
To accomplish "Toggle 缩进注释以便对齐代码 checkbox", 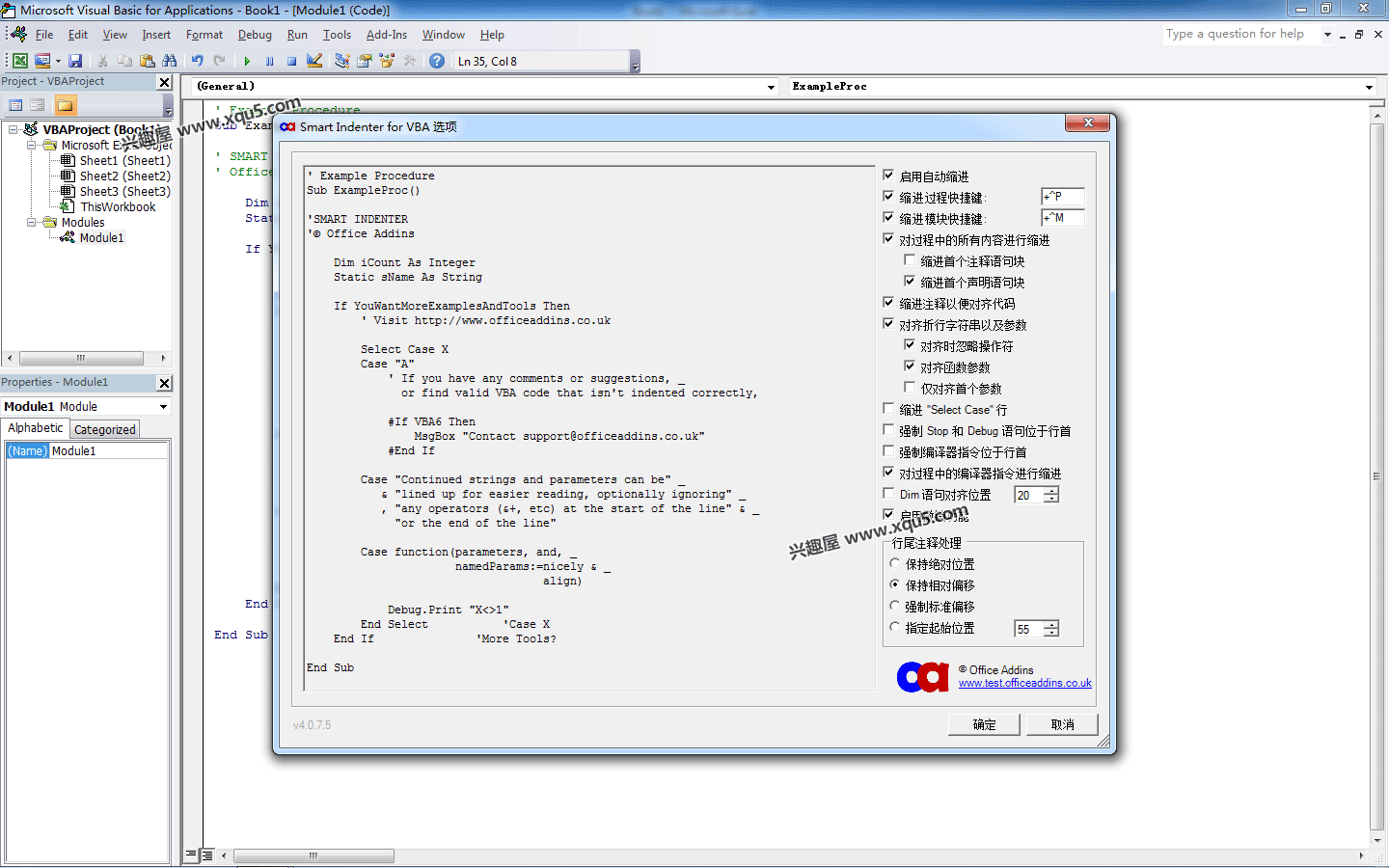I will coord(889,303).
